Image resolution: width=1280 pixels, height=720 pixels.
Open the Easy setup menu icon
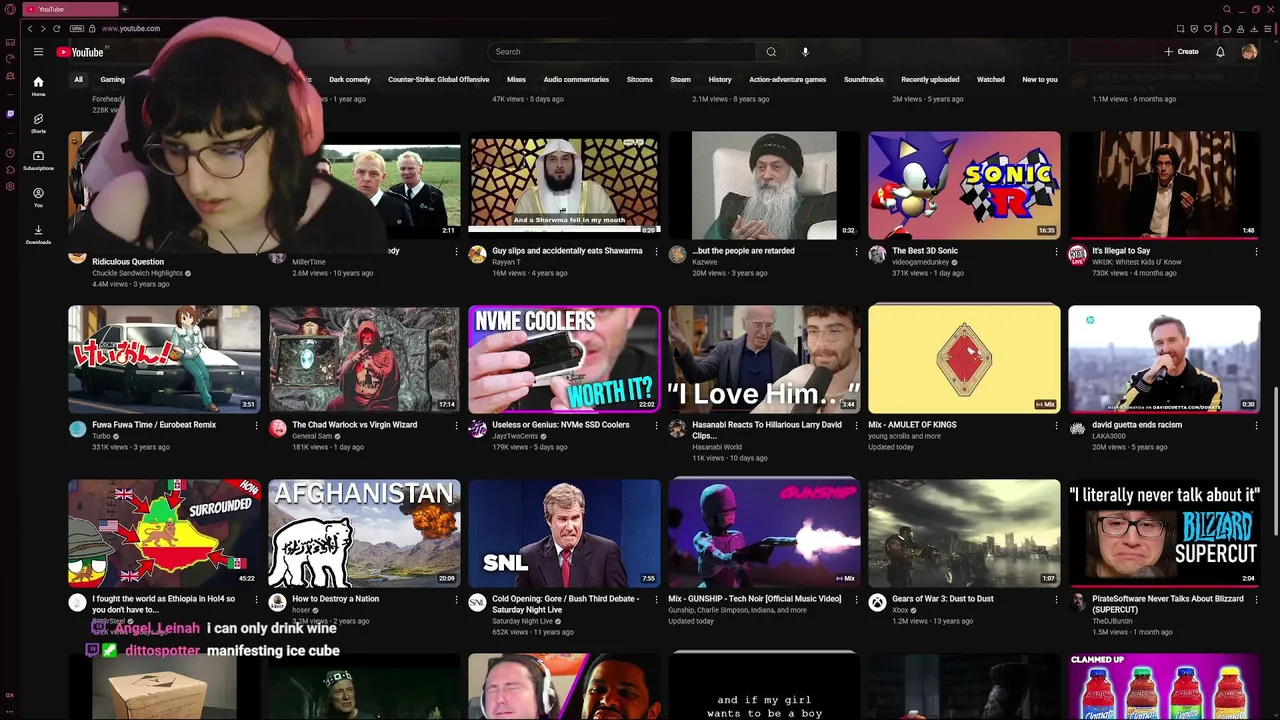pyautogui.click(x=1268, y=29)
